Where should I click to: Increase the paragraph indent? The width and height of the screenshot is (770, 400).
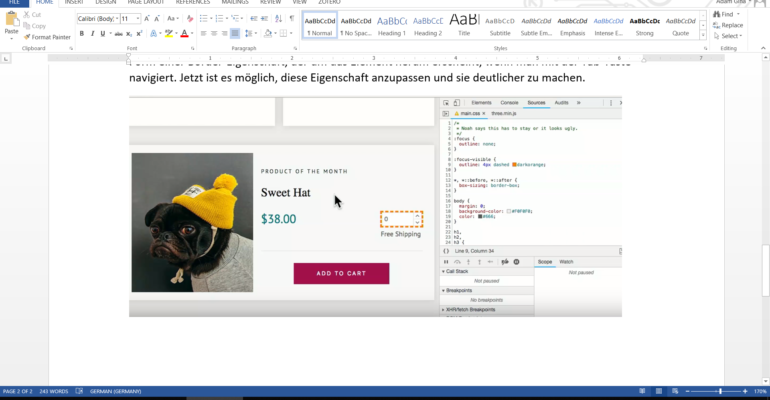click(264, 19)
